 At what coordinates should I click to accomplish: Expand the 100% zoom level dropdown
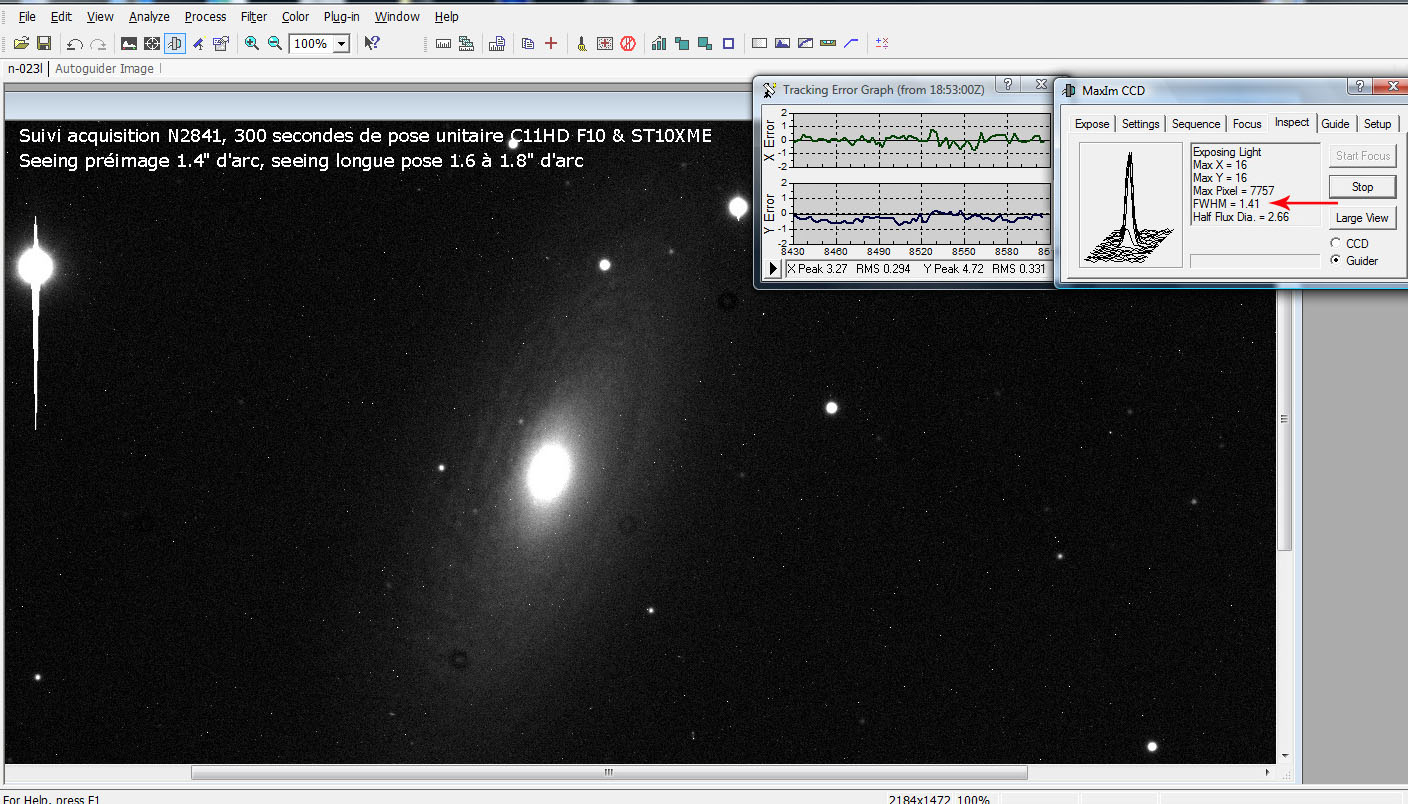342,44
